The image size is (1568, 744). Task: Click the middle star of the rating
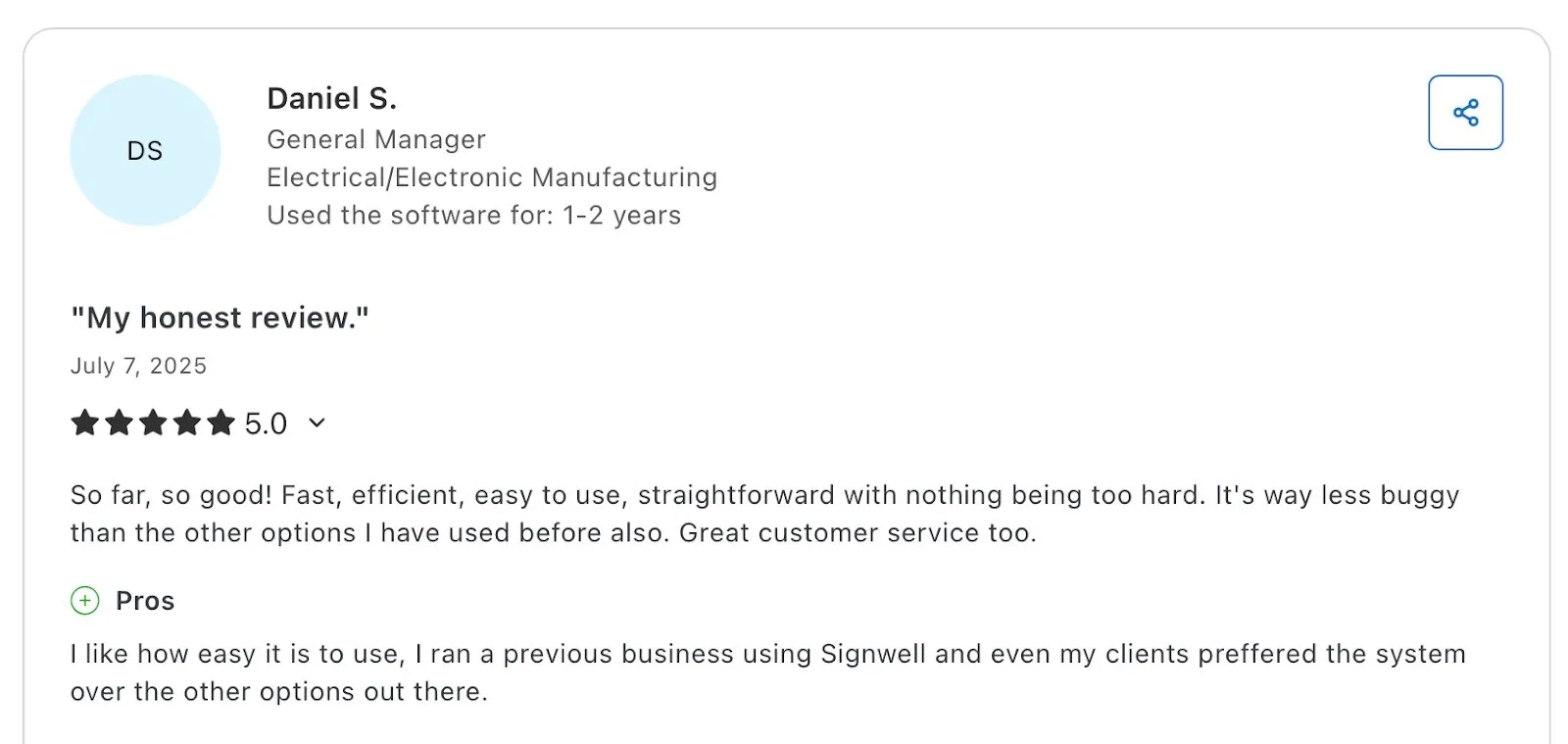[x=153, y=422]
